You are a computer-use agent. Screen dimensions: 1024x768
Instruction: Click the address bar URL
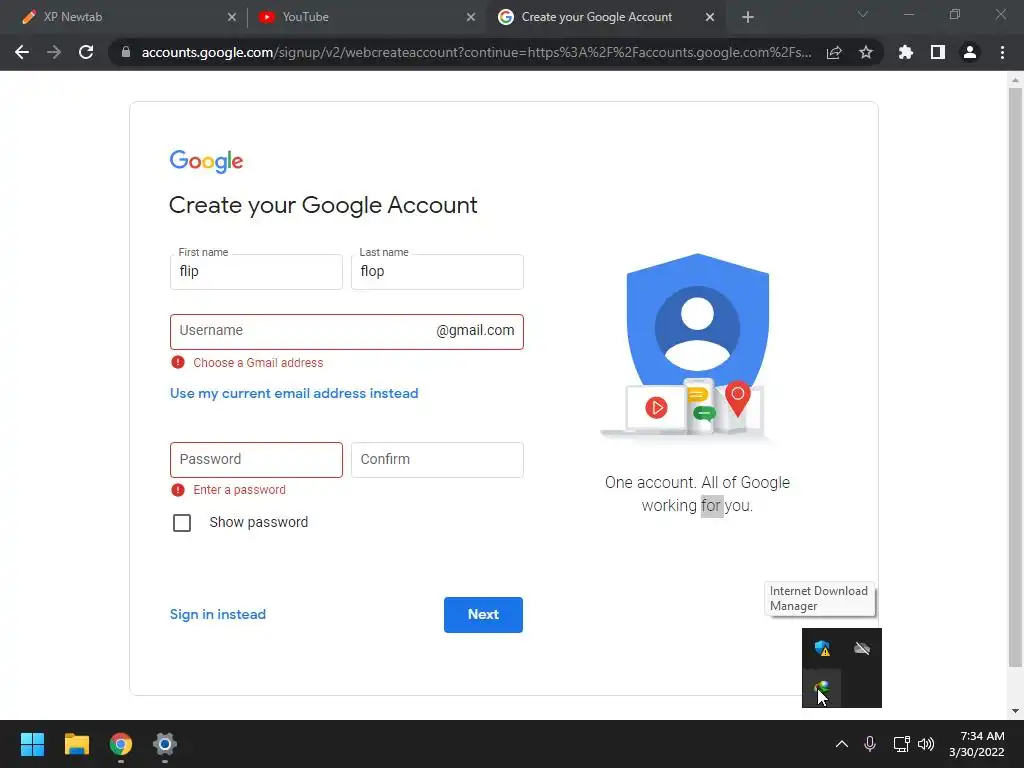coord(477,52)
